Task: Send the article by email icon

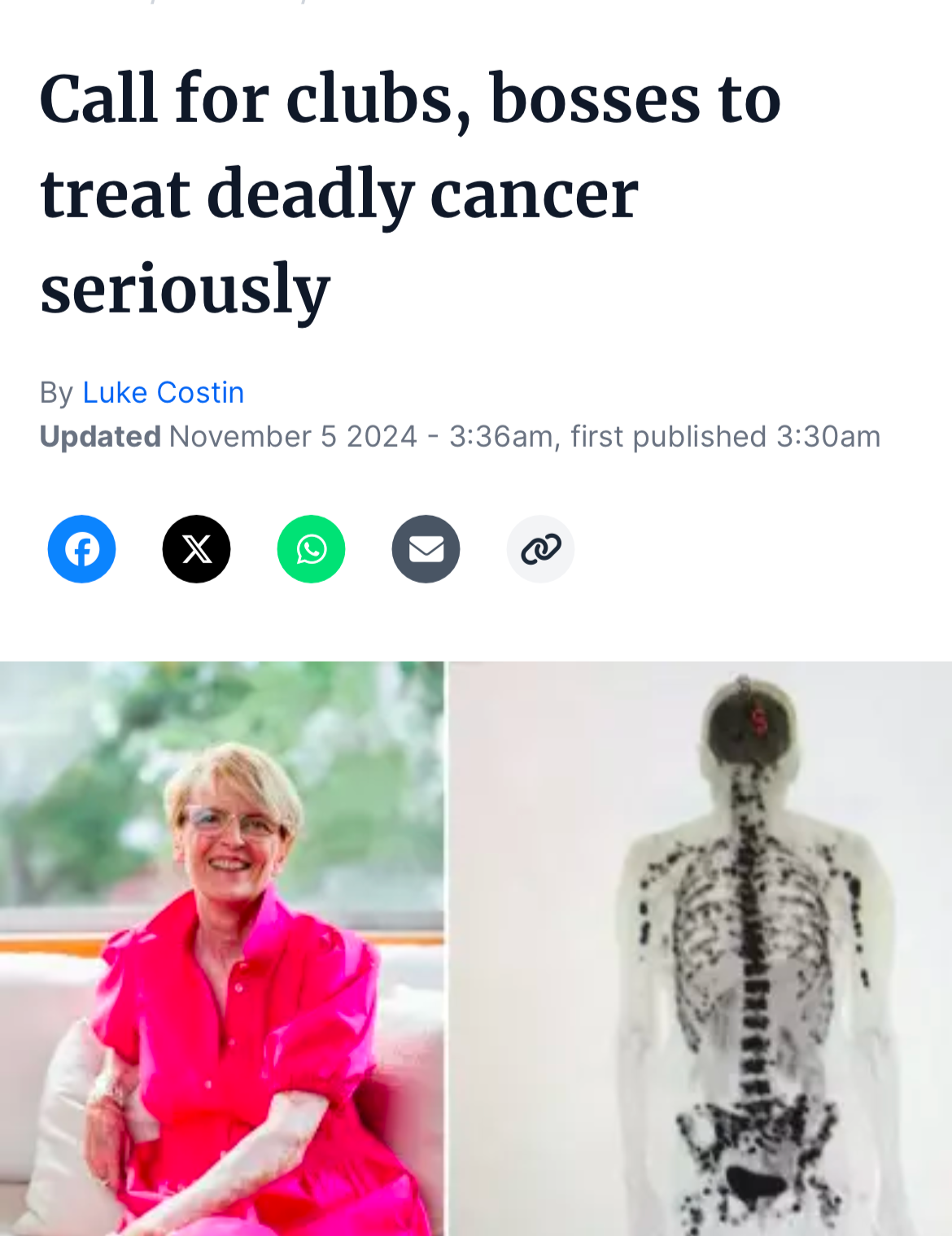Action: tap(426, 549)
